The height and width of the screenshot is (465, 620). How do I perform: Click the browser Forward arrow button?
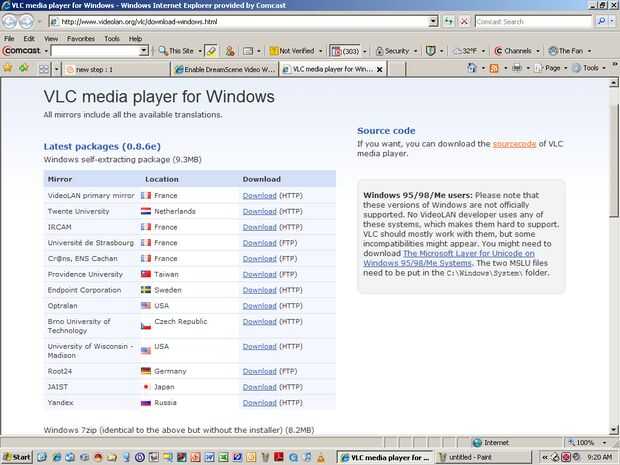click(26, 21)
